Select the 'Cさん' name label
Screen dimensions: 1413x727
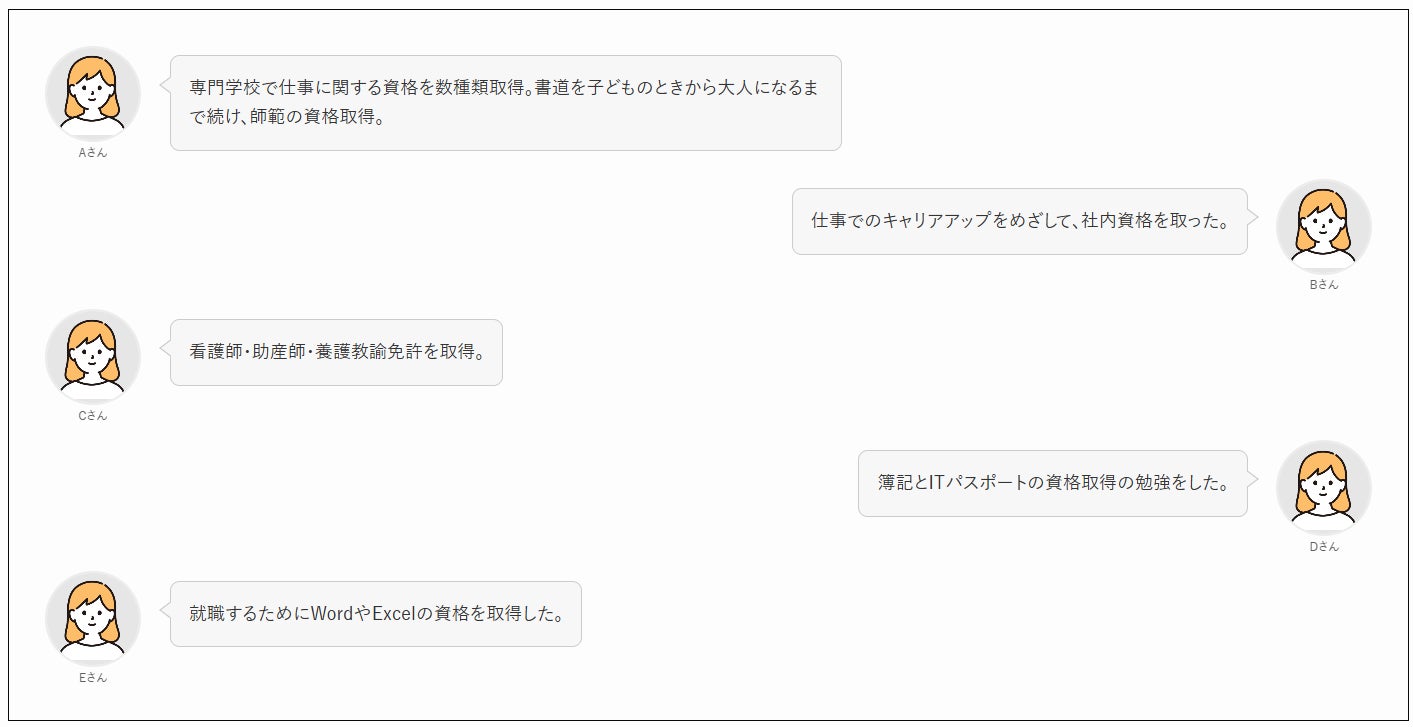click(93, 416)
